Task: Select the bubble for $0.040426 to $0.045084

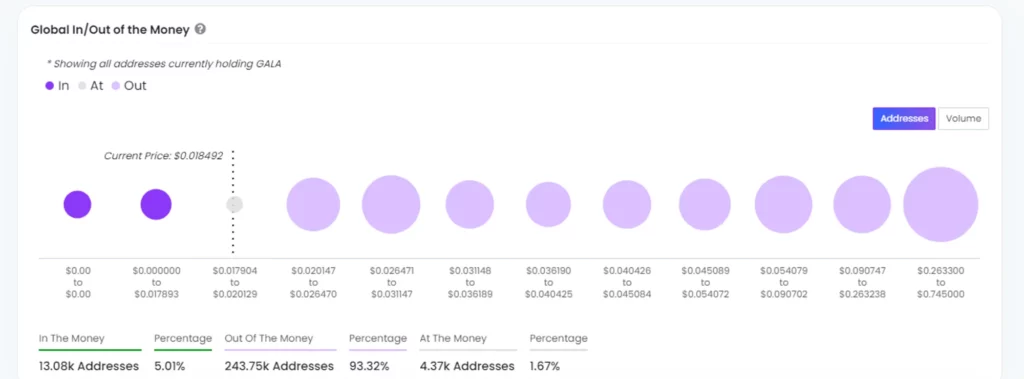Action: click(627, 205)
